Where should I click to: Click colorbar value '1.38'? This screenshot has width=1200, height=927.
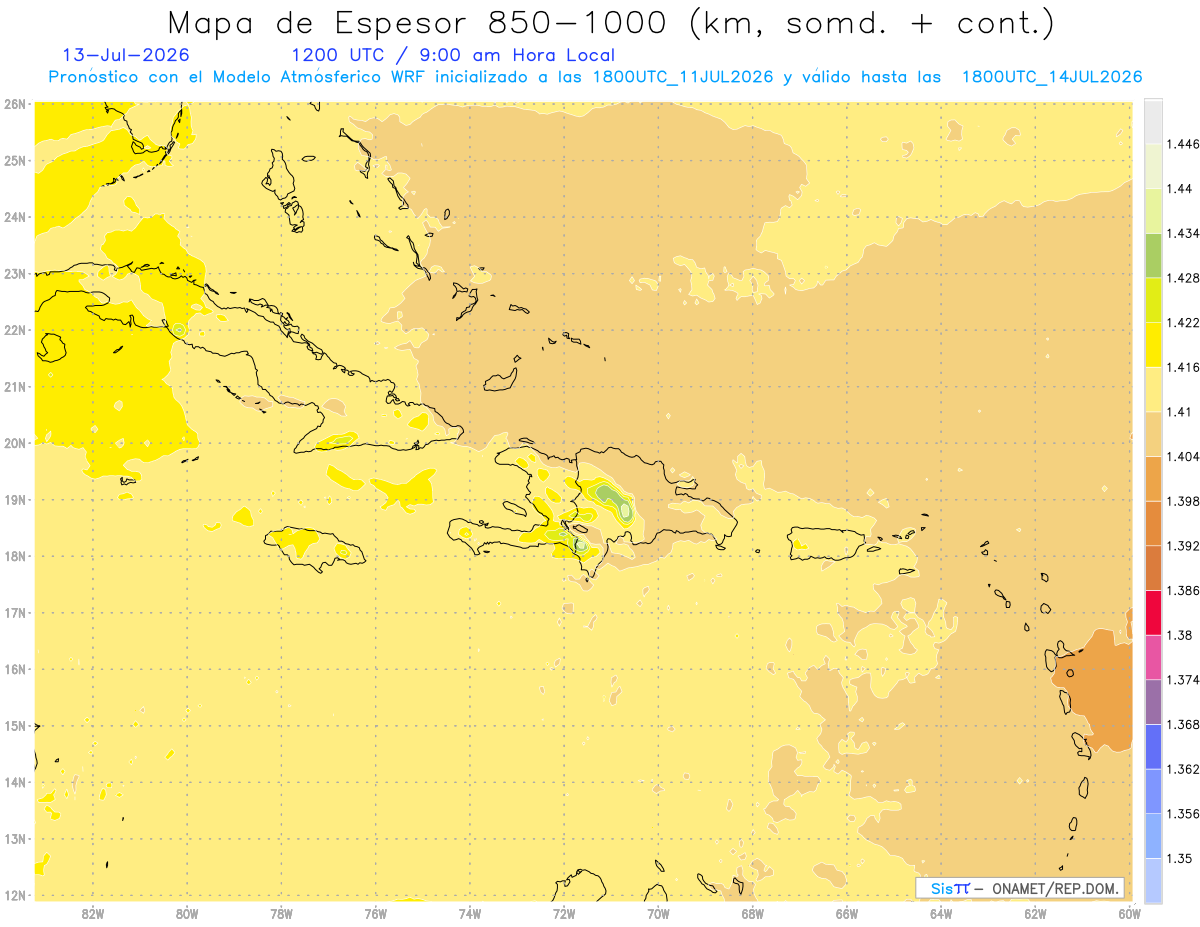1179,635
